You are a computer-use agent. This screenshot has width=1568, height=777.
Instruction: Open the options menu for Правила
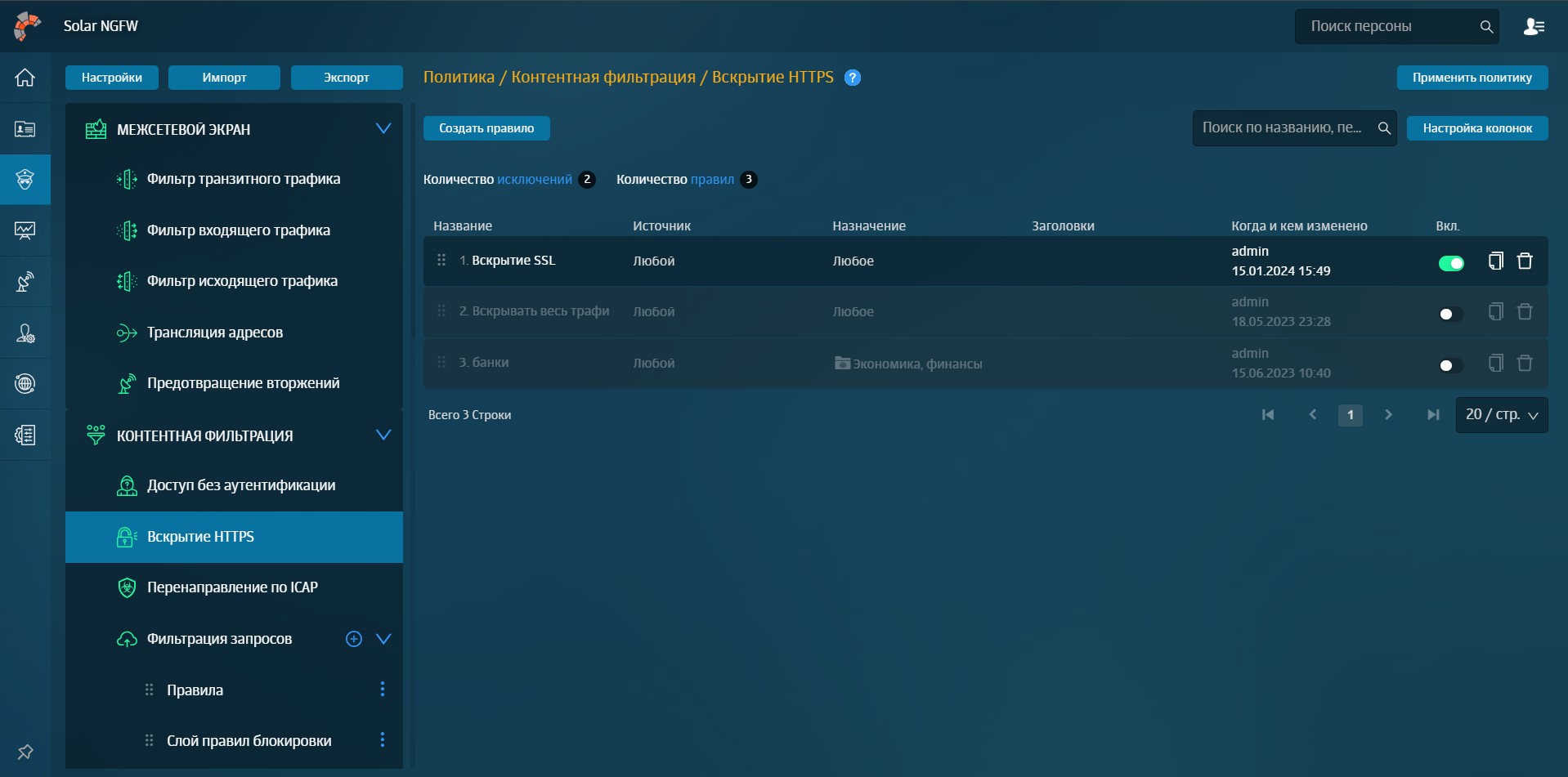382,690
